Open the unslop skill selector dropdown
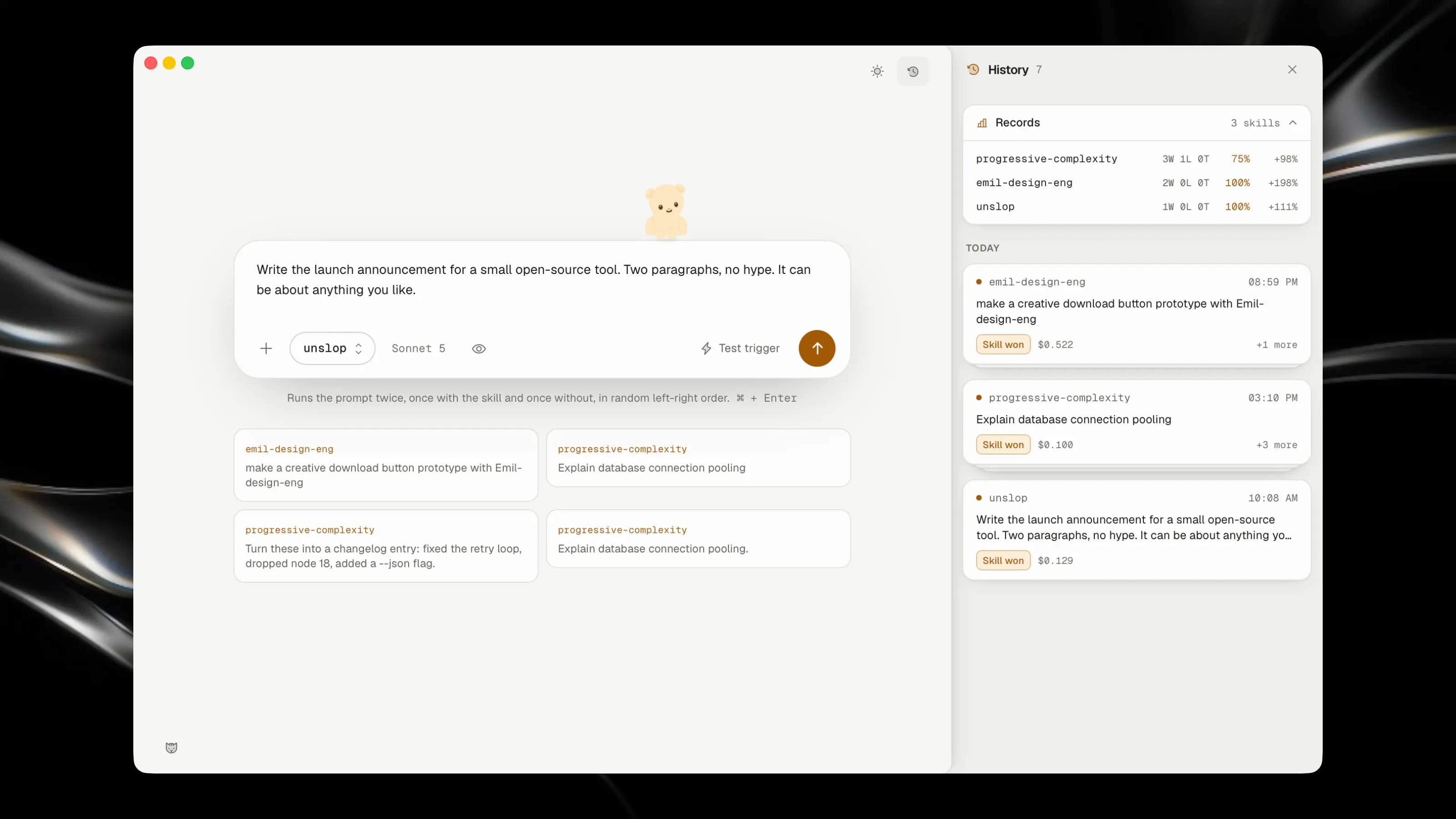Screen dimensions: 1456x819 [x=332, y=348]
